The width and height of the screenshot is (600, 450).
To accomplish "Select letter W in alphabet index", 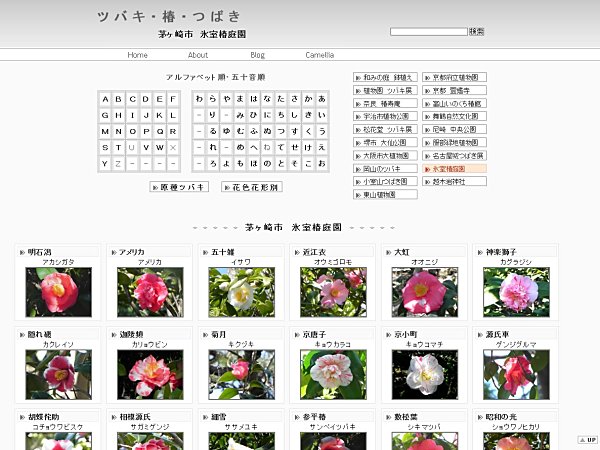I will pyautogui.click(x=160, y=148).
